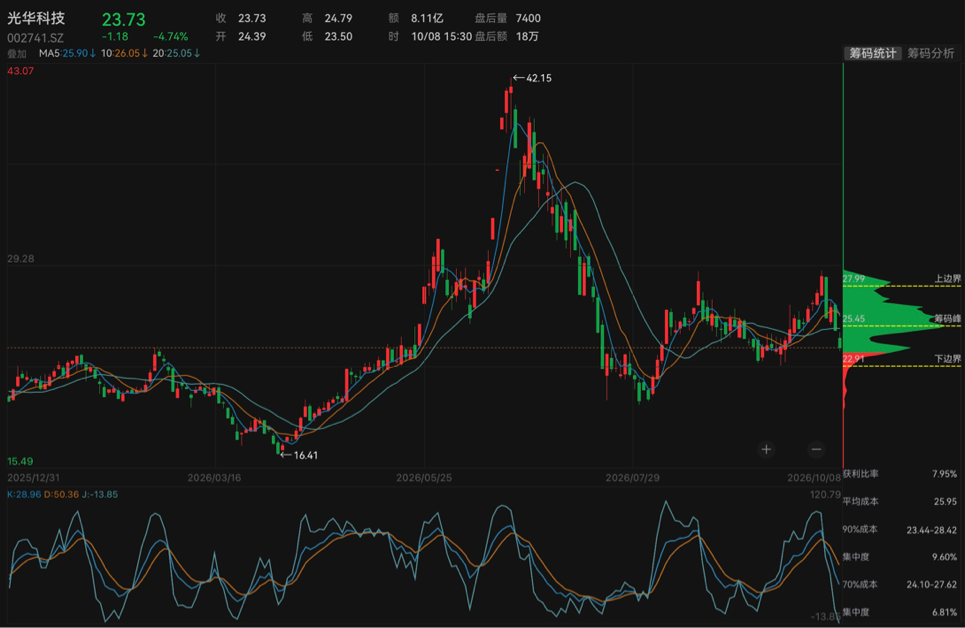Viewport: 965px width, 628px height.
Task: Click the turnover amount 8.11亿
Action: [x=427, y=18]
